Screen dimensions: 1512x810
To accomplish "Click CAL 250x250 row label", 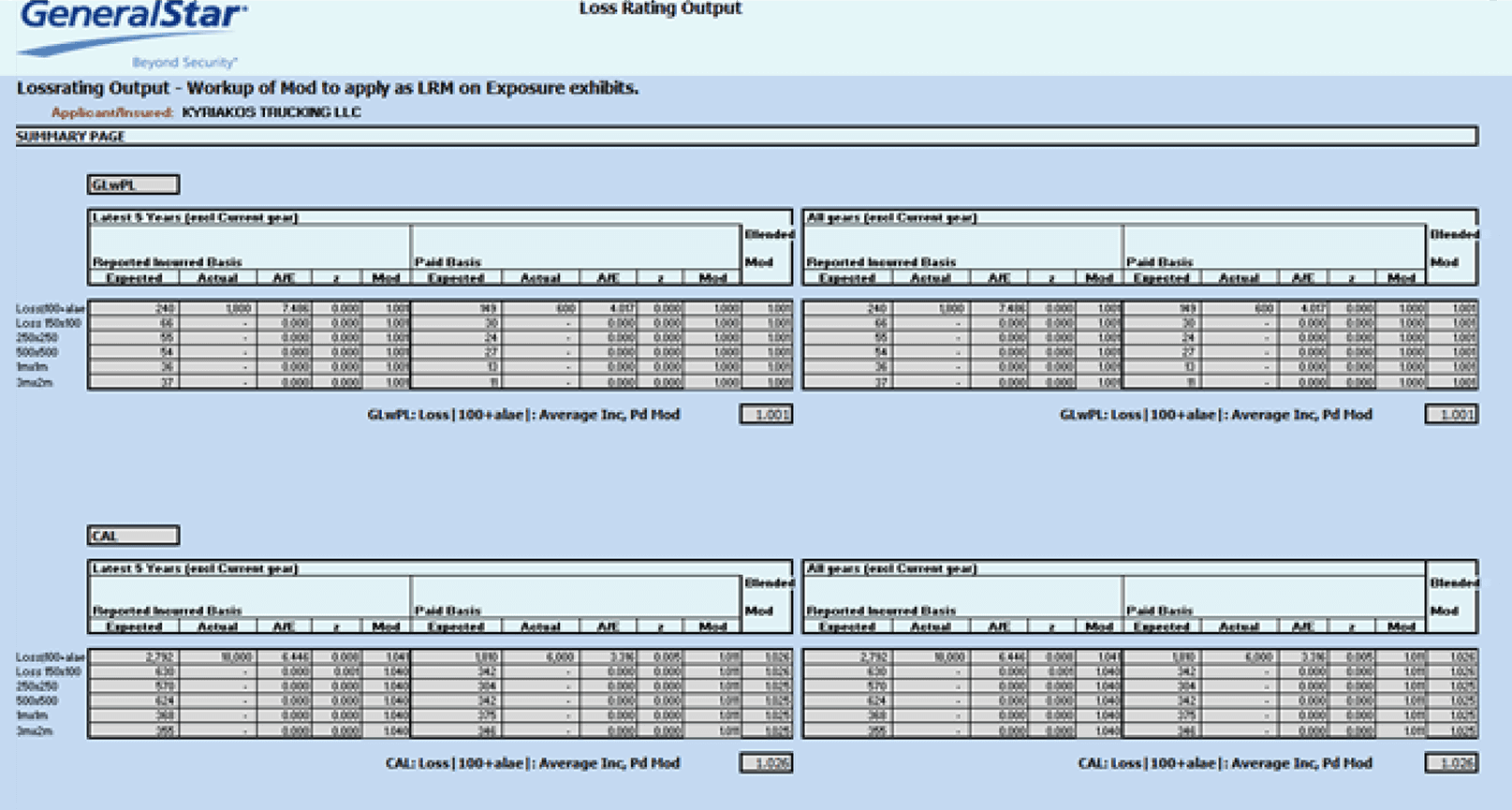I will click(x=37, y=686).
